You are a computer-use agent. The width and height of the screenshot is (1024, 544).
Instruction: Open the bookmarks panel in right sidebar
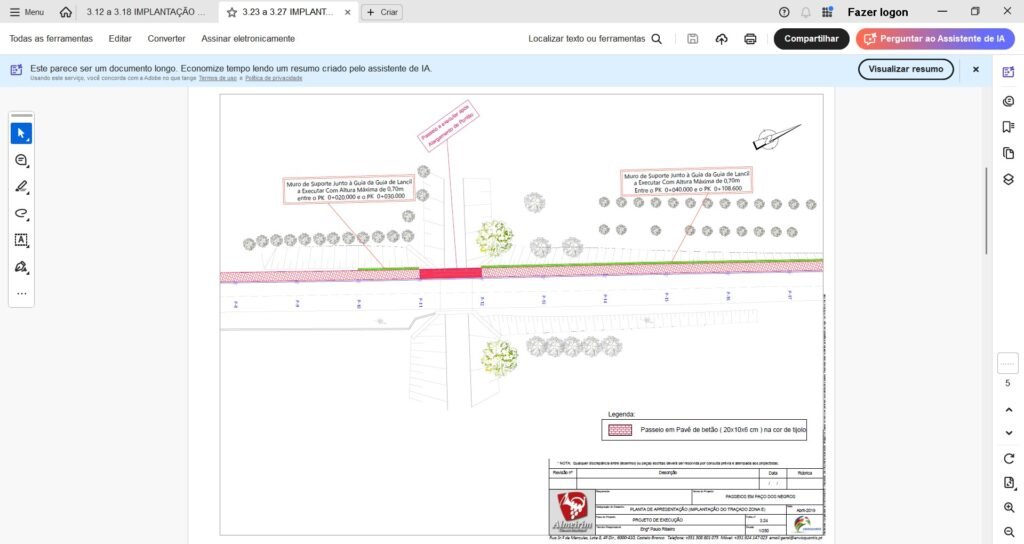[1008, 126]
